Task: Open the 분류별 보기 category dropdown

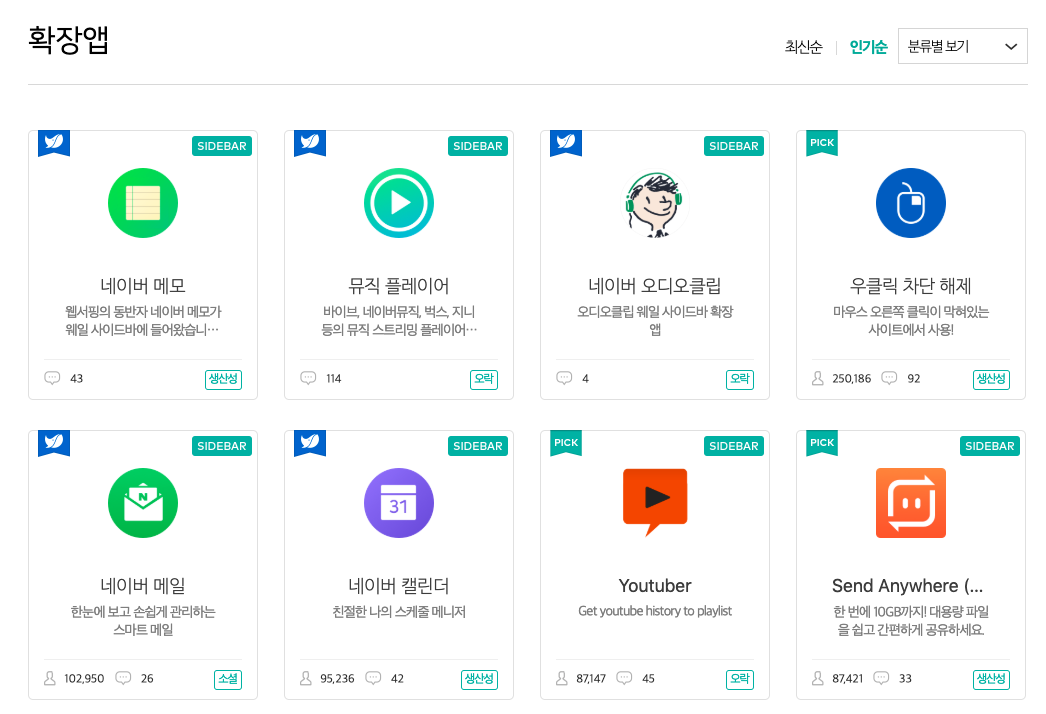Action: (963, 46)
